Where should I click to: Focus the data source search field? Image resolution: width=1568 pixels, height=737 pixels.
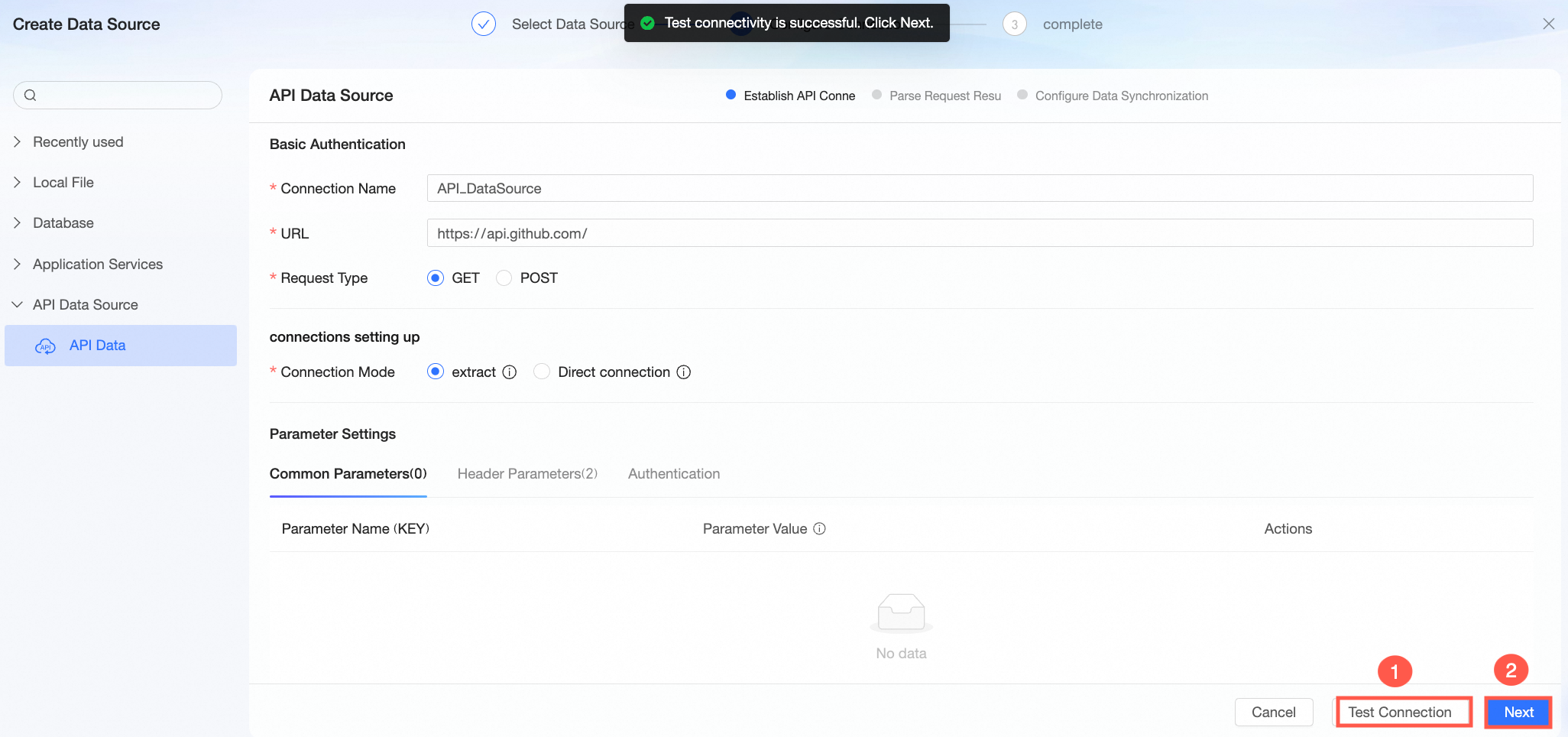coord(118,96)
